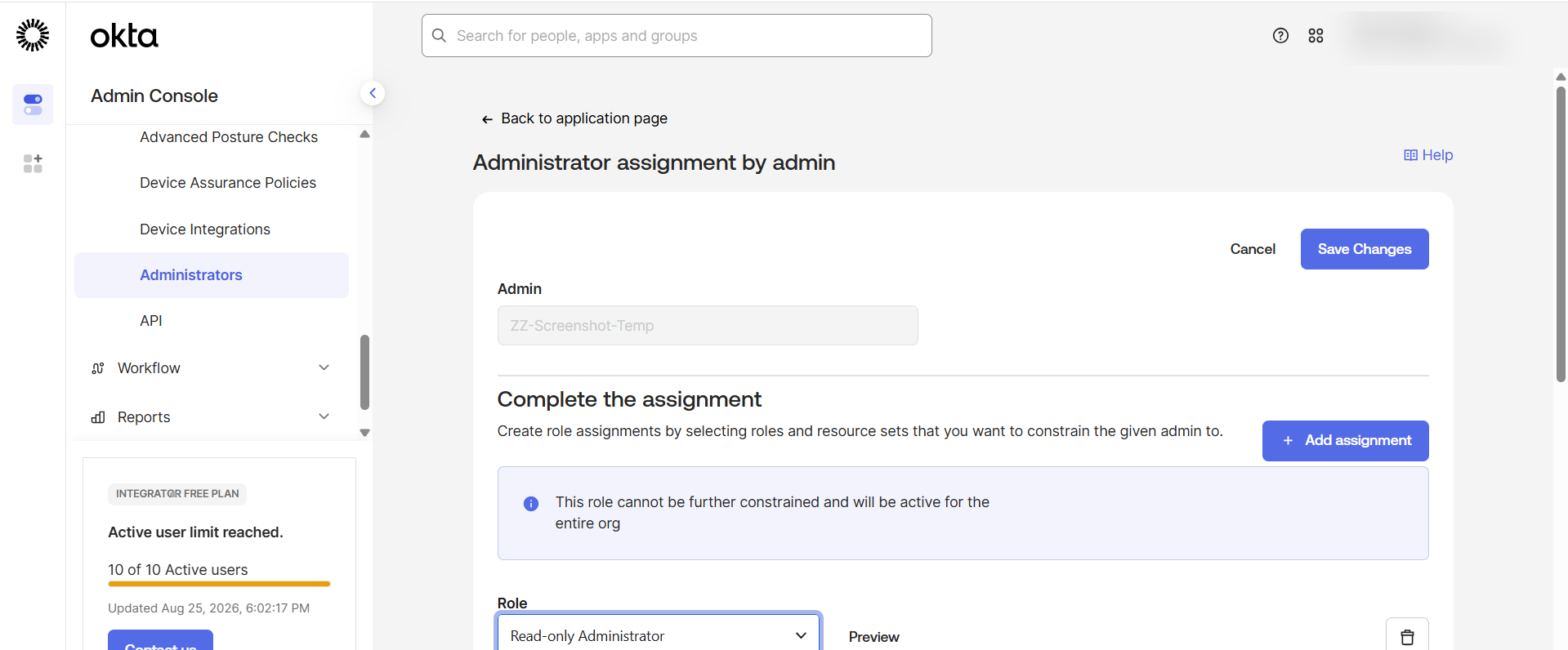Open Advanced Posture Checks in sidebar
The width and height of the screenshot is (1568, 650).
[x=229, y=137]
